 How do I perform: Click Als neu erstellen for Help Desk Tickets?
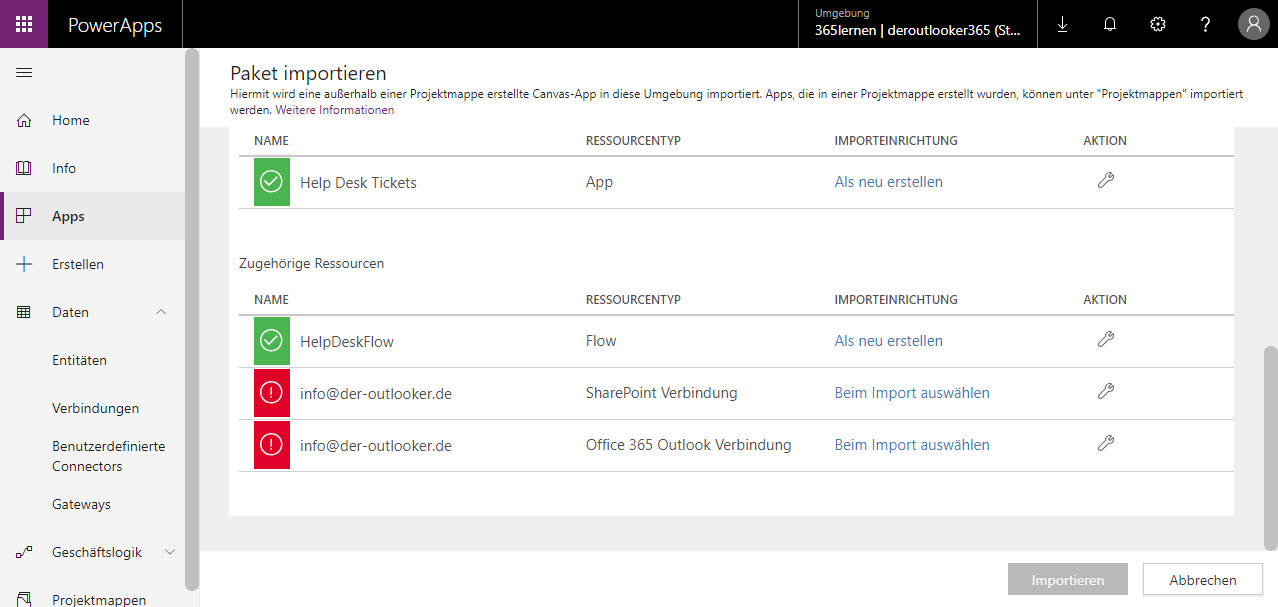point(888,182)
